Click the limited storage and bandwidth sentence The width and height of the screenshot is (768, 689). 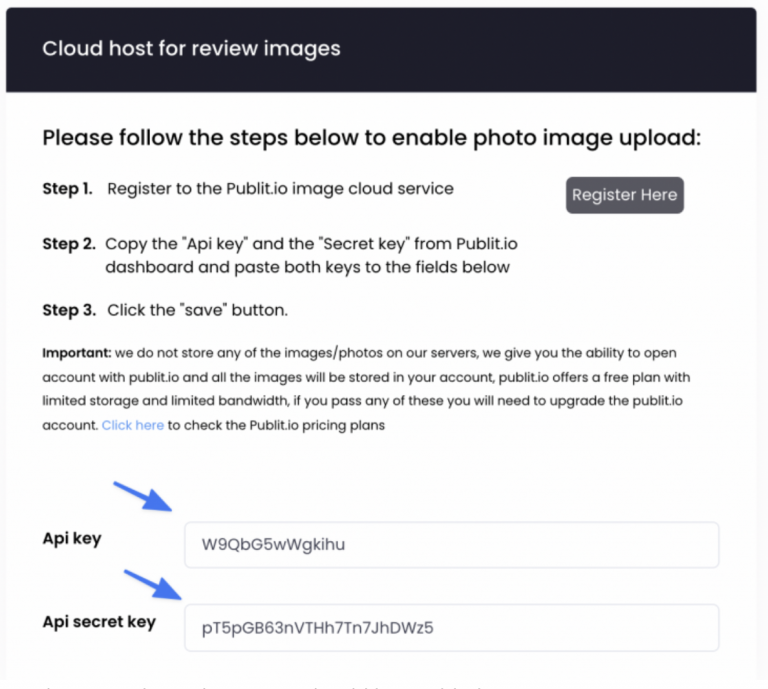(362, 401)
